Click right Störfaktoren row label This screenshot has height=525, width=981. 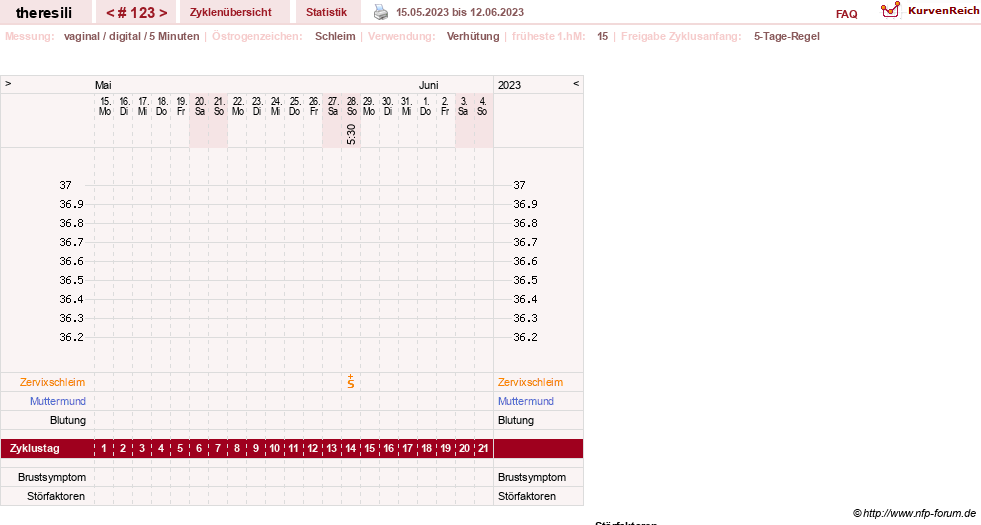click(527, 496)
